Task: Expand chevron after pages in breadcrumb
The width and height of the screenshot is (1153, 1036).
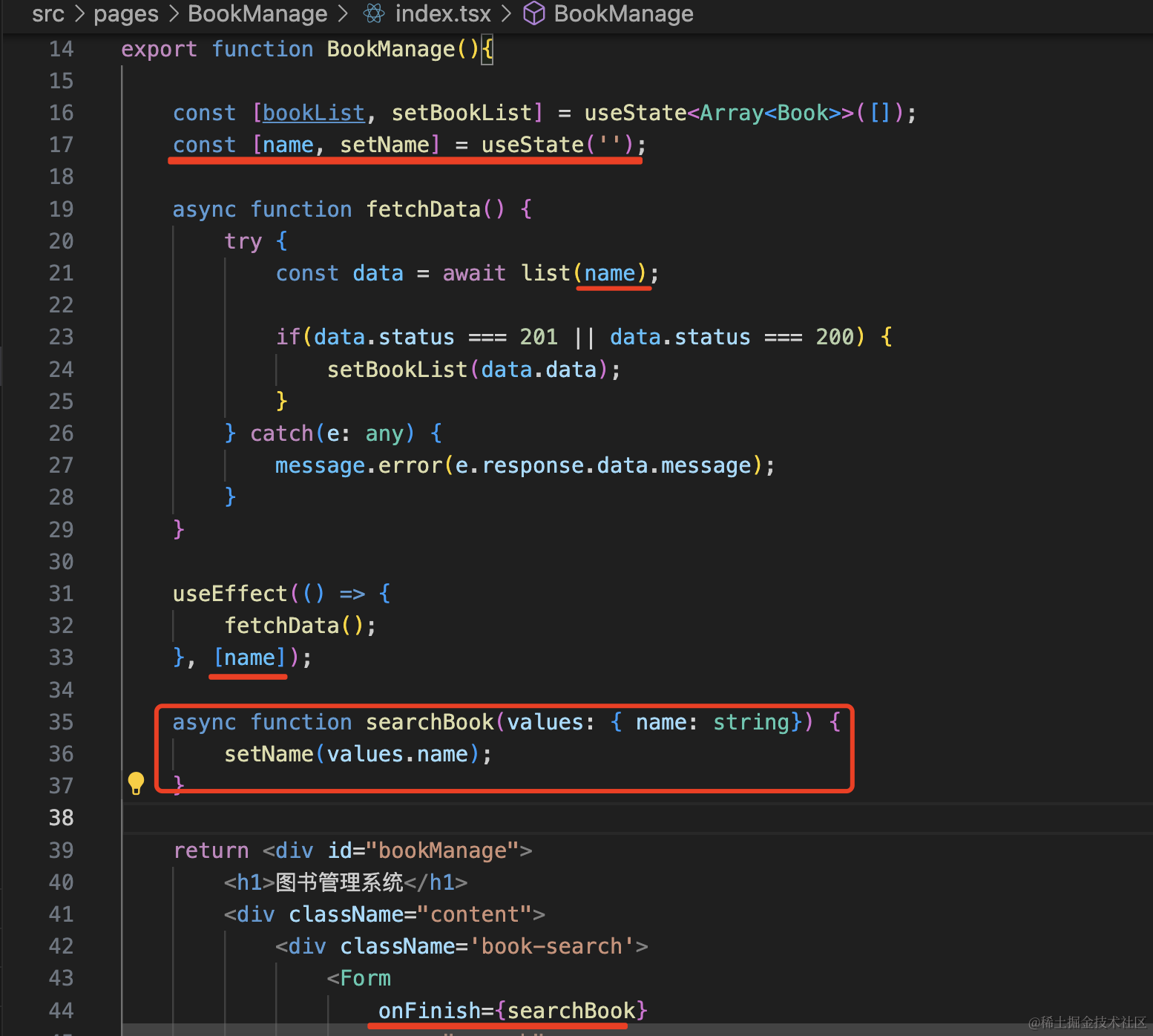Action: [174, 13]
